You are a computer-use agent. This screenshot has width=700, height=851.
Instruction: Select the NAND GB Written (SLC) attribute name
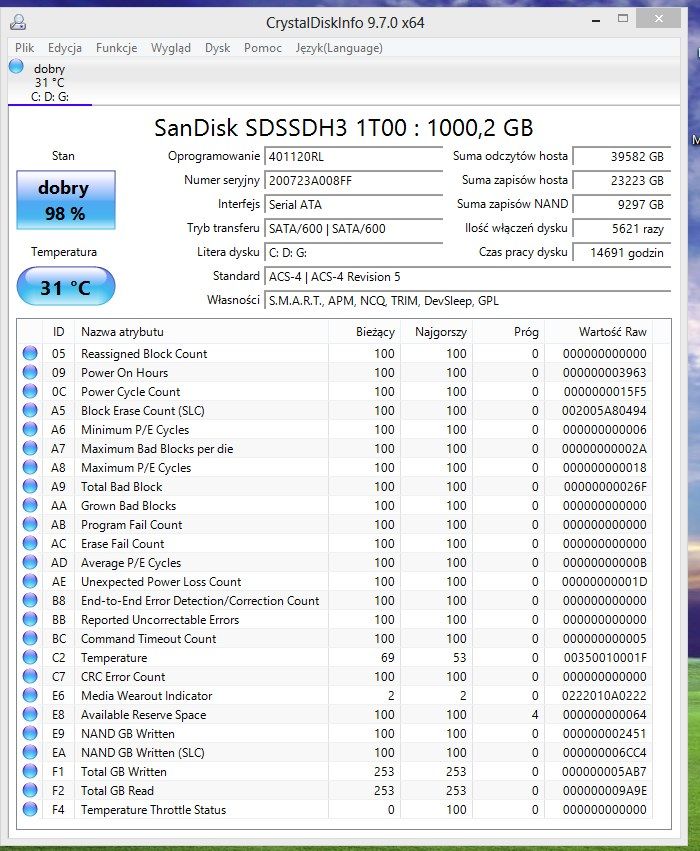(143, 753)
